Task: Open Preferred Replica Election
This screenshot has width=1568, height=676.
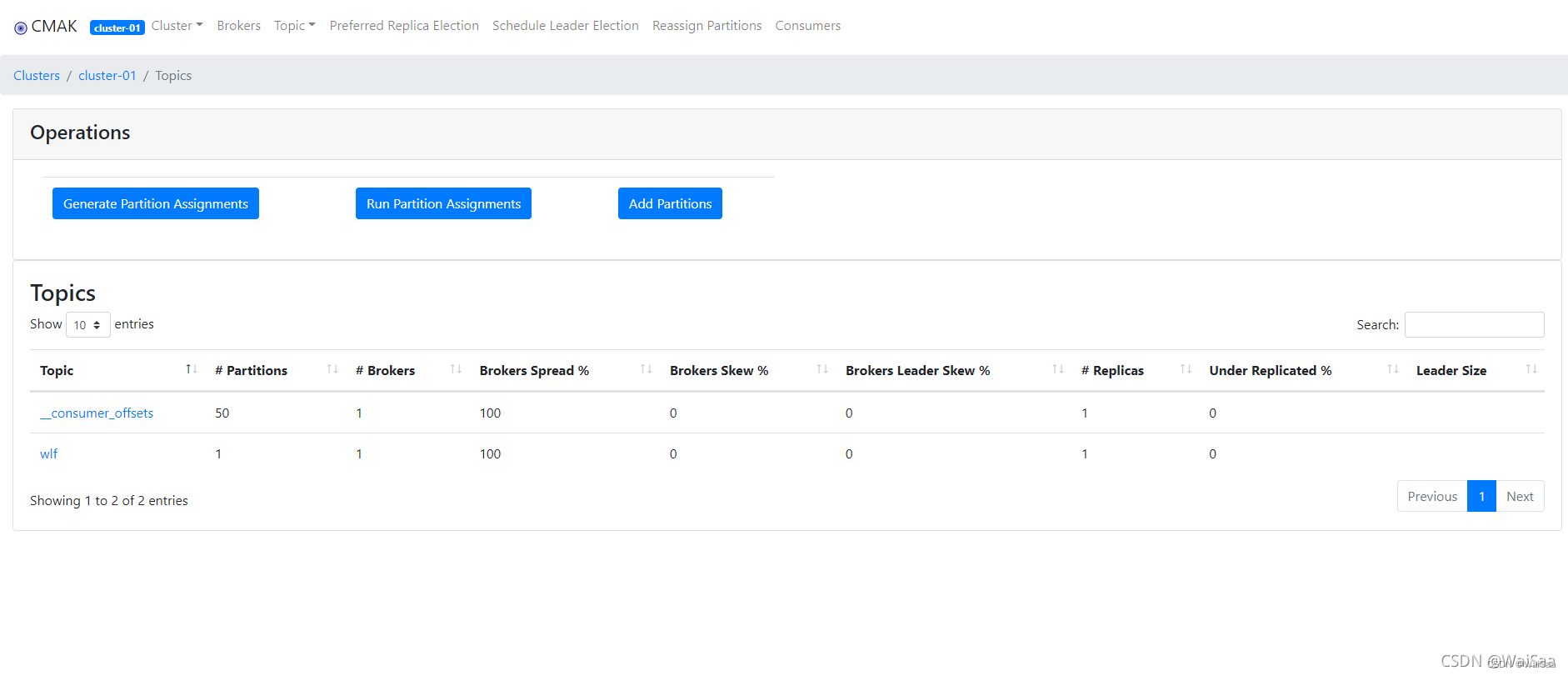Action: (x=404, y=26)
